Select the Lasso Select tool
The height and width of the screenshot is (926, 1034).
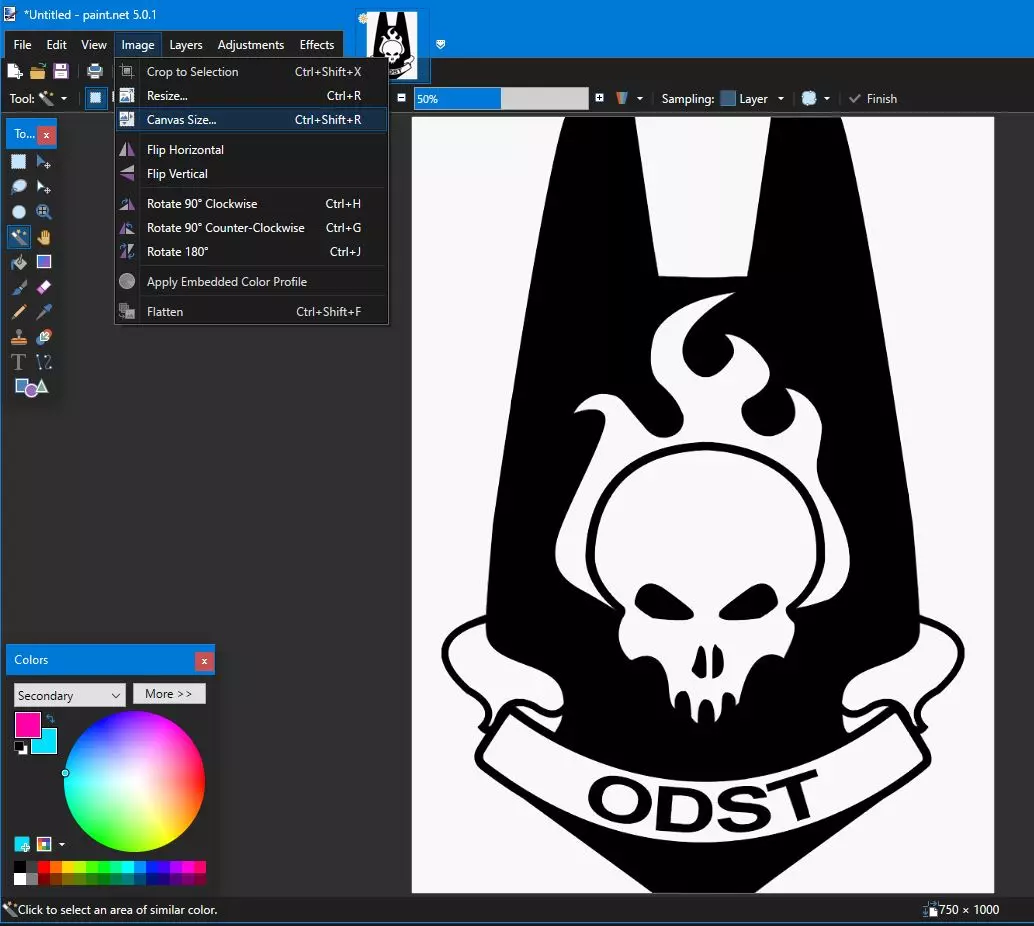tap(19, 187)
